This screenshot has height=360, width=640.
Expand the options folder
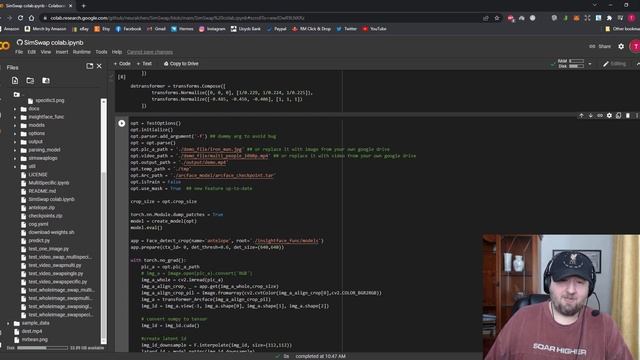coord(15,133)
